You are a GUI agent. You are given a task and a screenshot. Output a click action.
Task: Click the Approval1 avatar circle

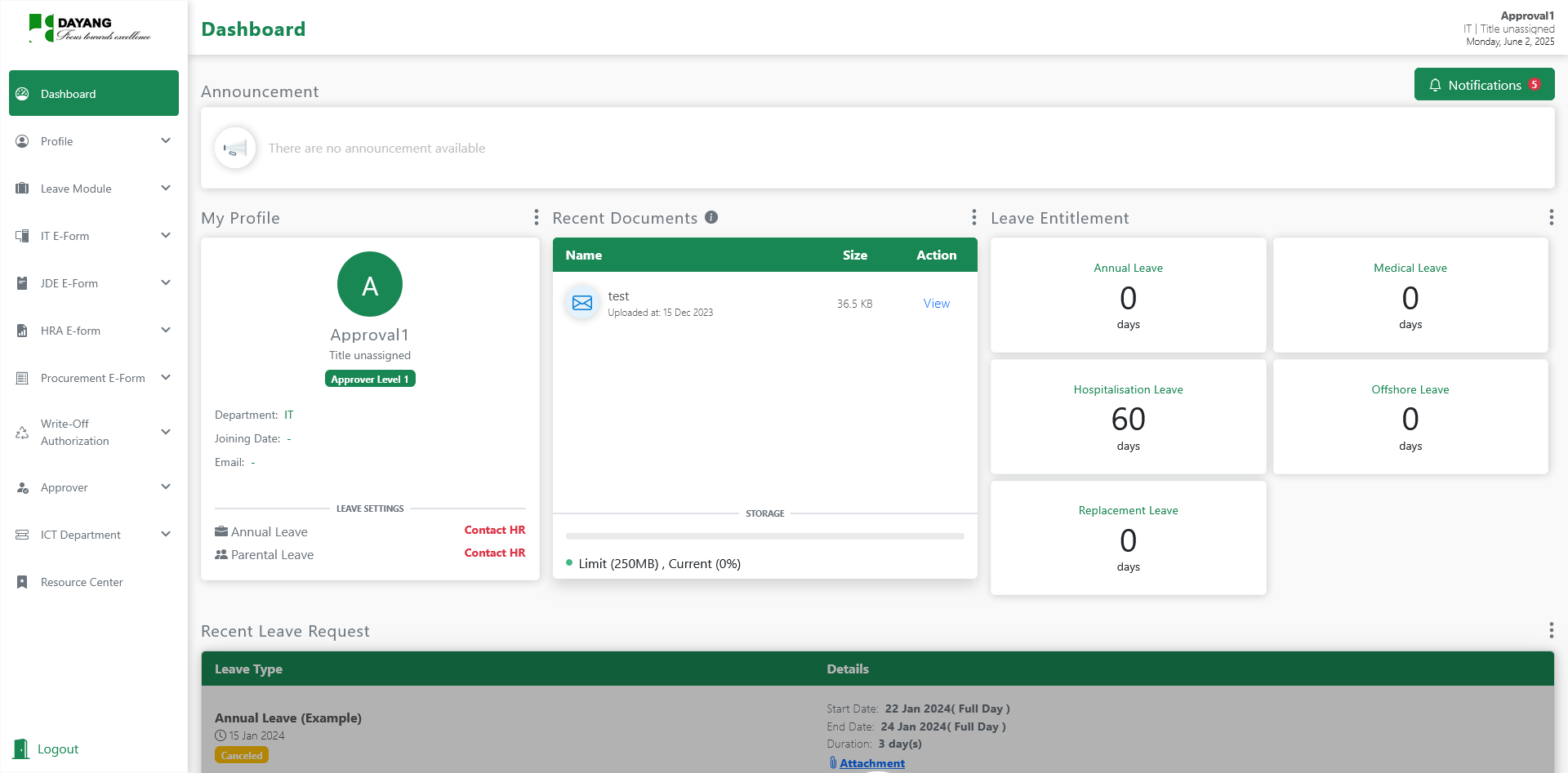pos(370,284)
